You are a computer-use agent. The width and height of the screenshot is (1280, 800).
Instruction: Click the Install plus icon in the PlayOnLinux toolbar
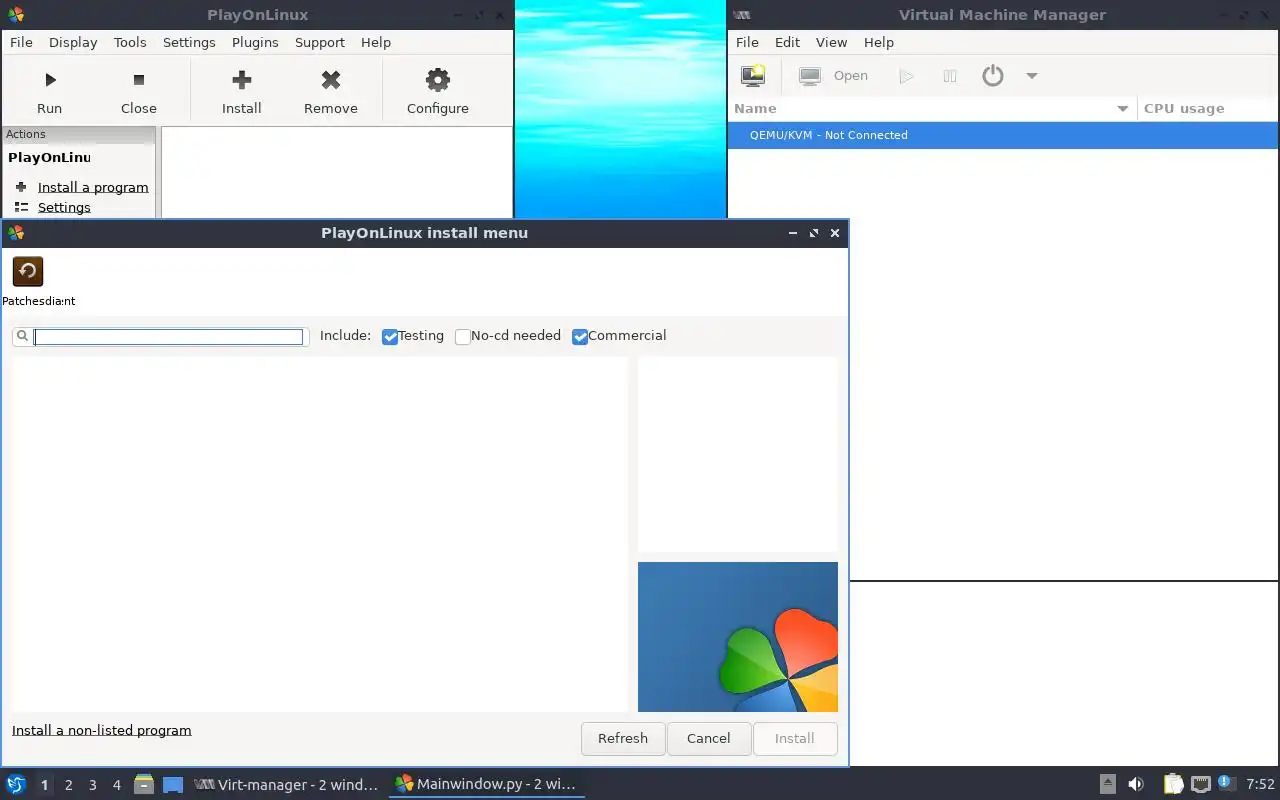click(x=241, y=80)
